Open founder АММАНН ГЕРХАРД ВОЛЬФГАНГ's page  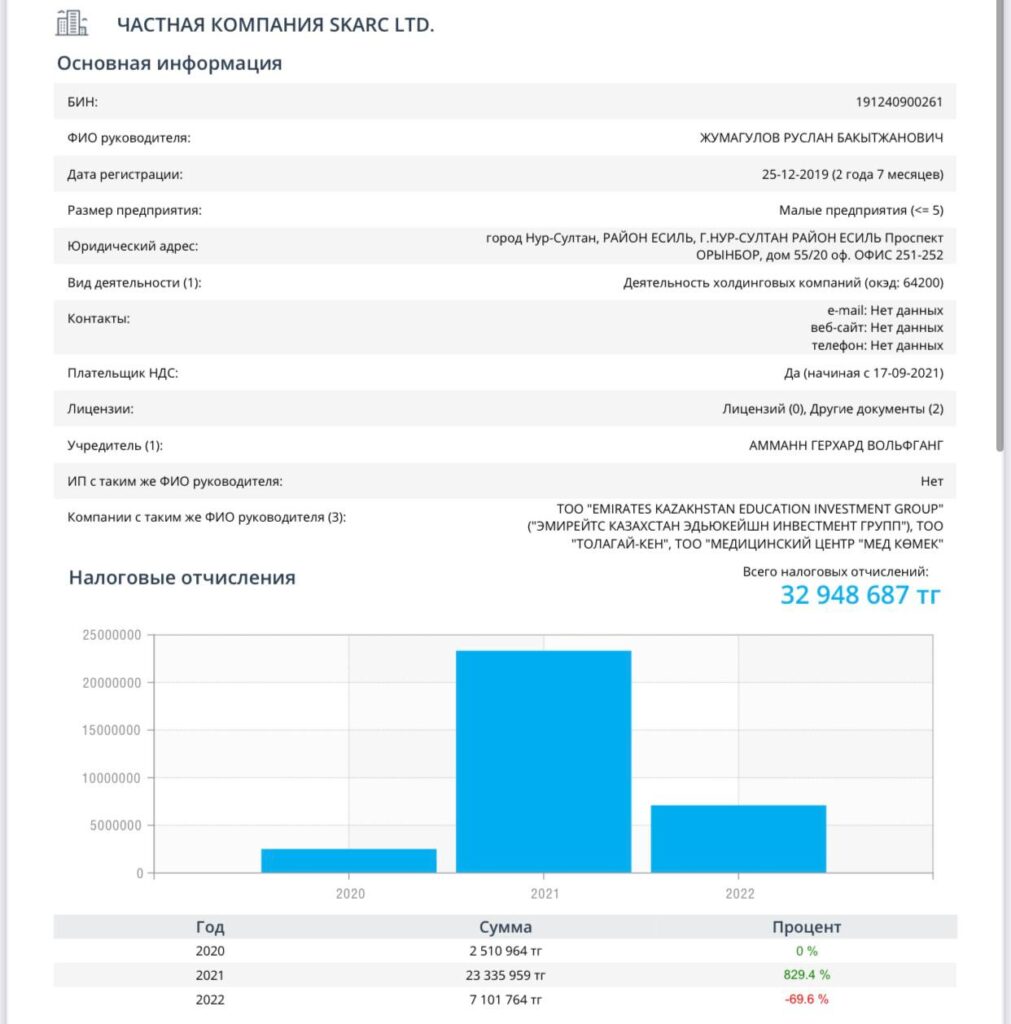pyautogui.click(x=845, y=445)
